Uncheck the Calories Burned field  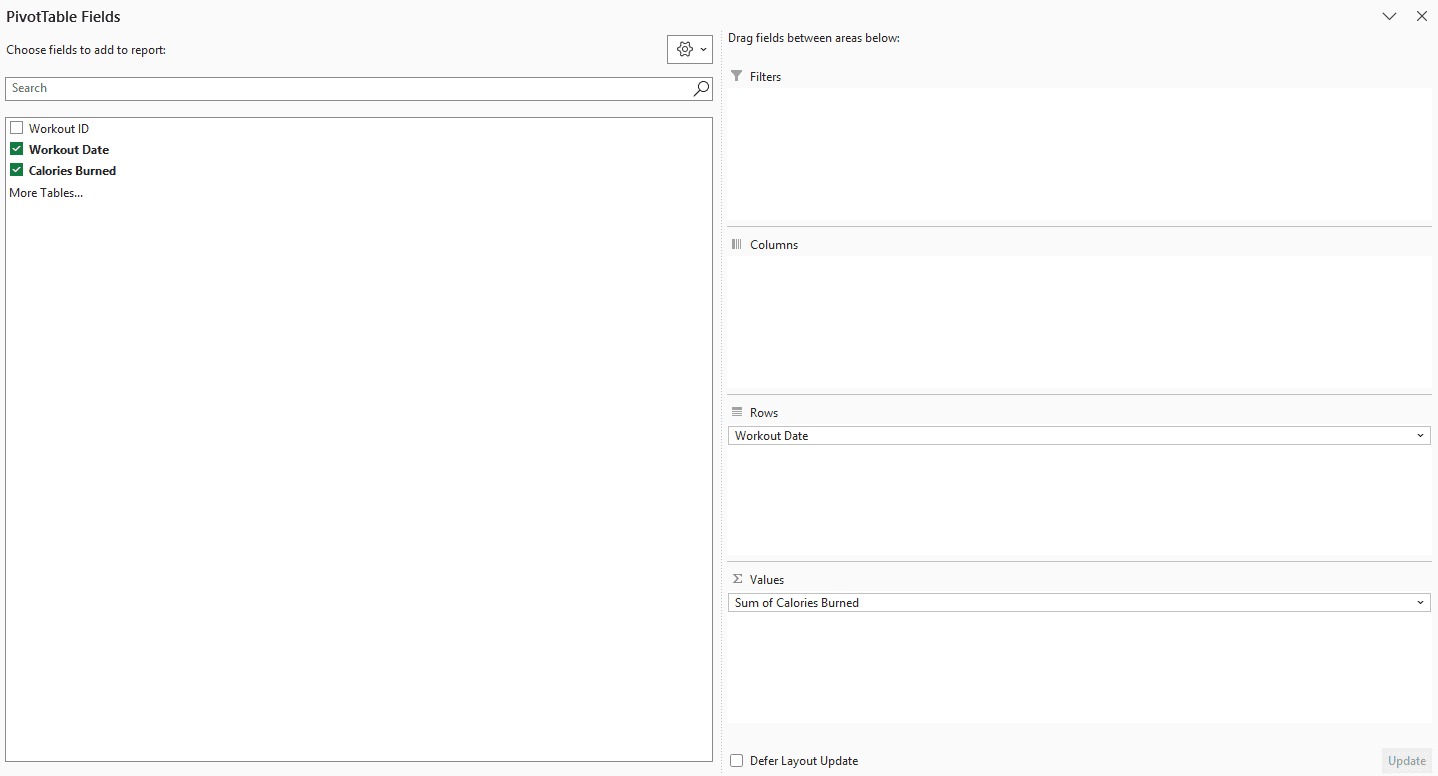[16, 170]
